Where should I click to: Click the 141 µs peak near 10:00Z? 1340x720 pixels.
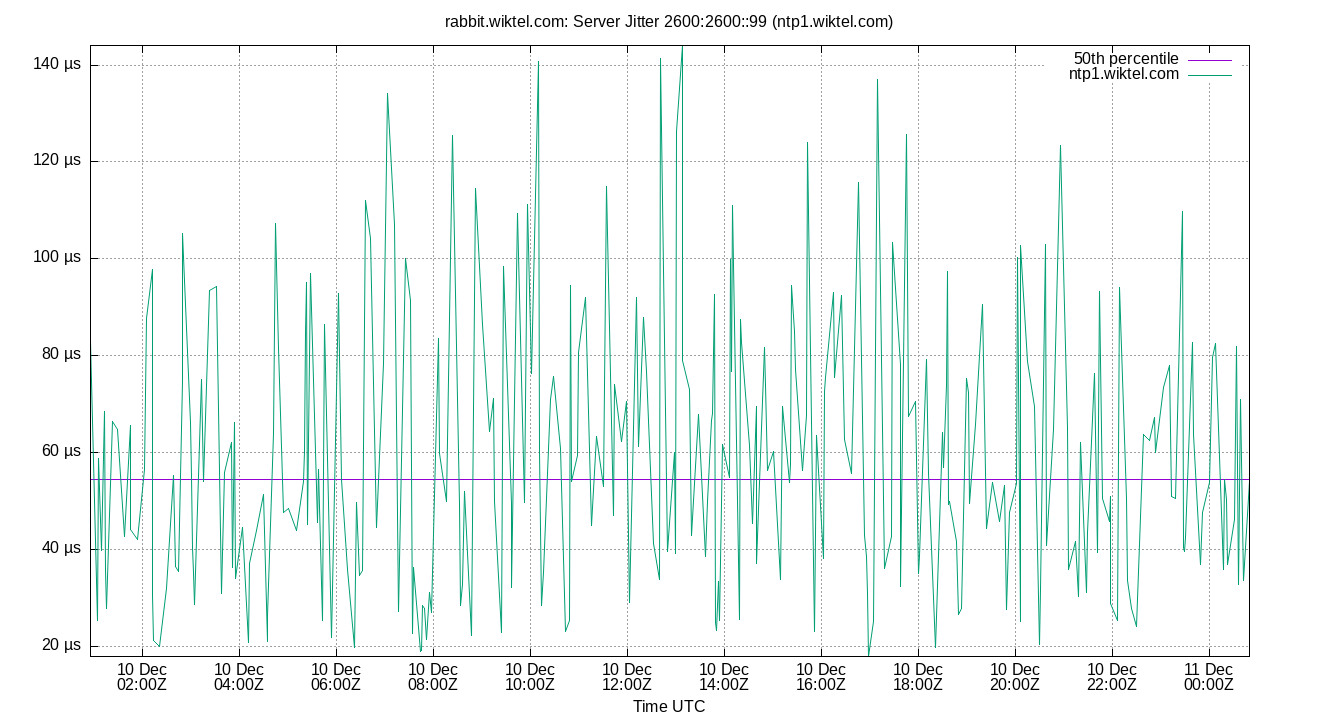click(x=540, y=62)
